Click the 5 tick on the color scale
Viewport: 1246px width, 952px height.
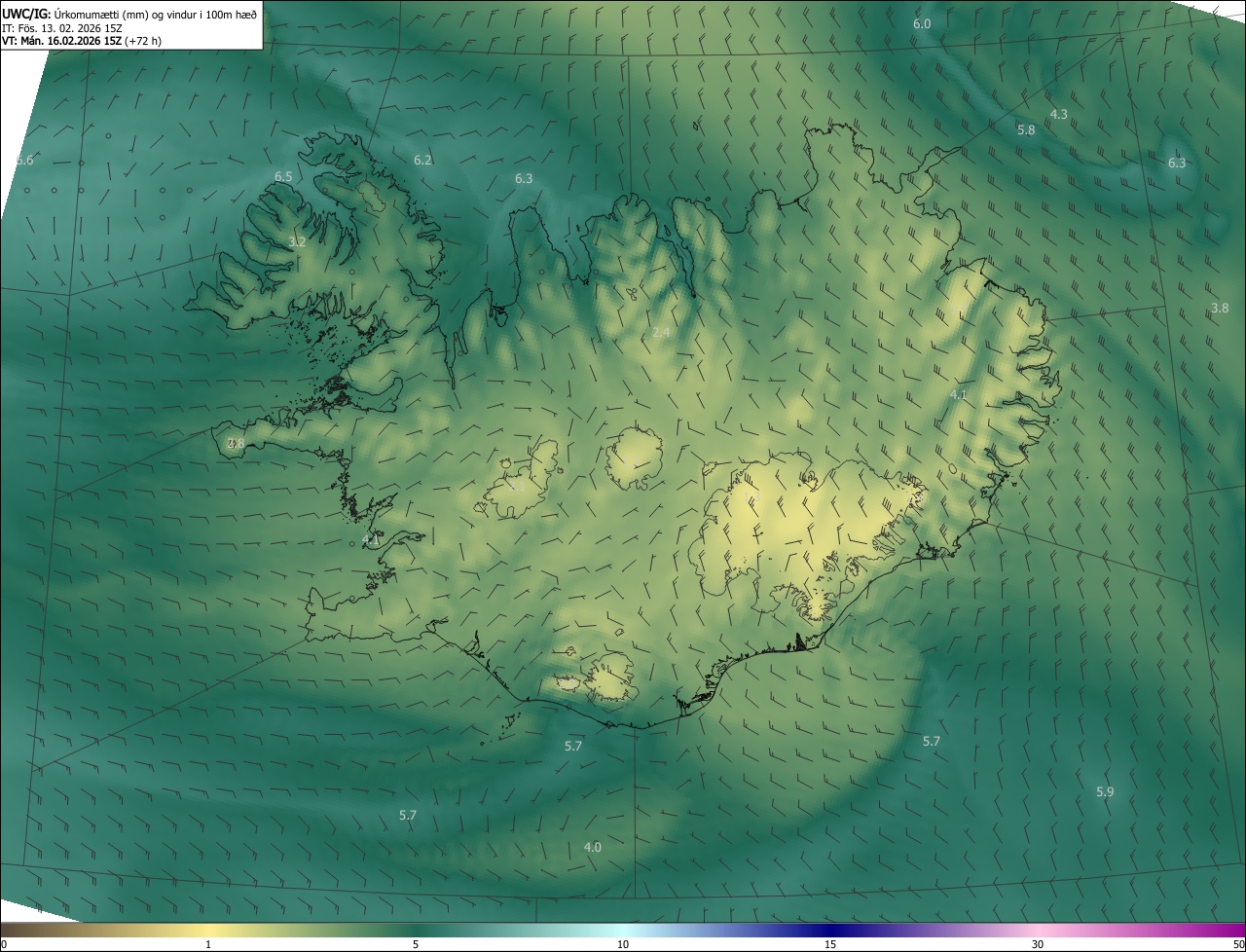click(x=416, y=945)
